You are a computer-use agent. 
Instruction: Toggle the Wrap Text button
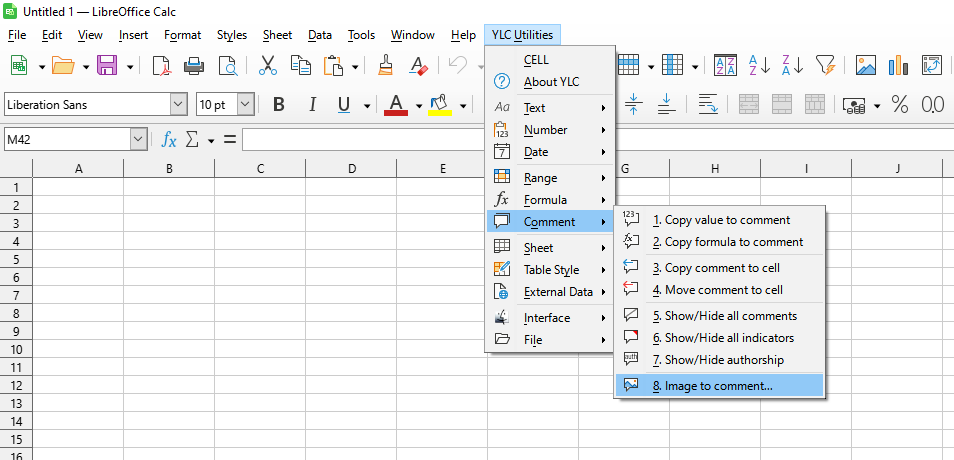click(708, 105)
